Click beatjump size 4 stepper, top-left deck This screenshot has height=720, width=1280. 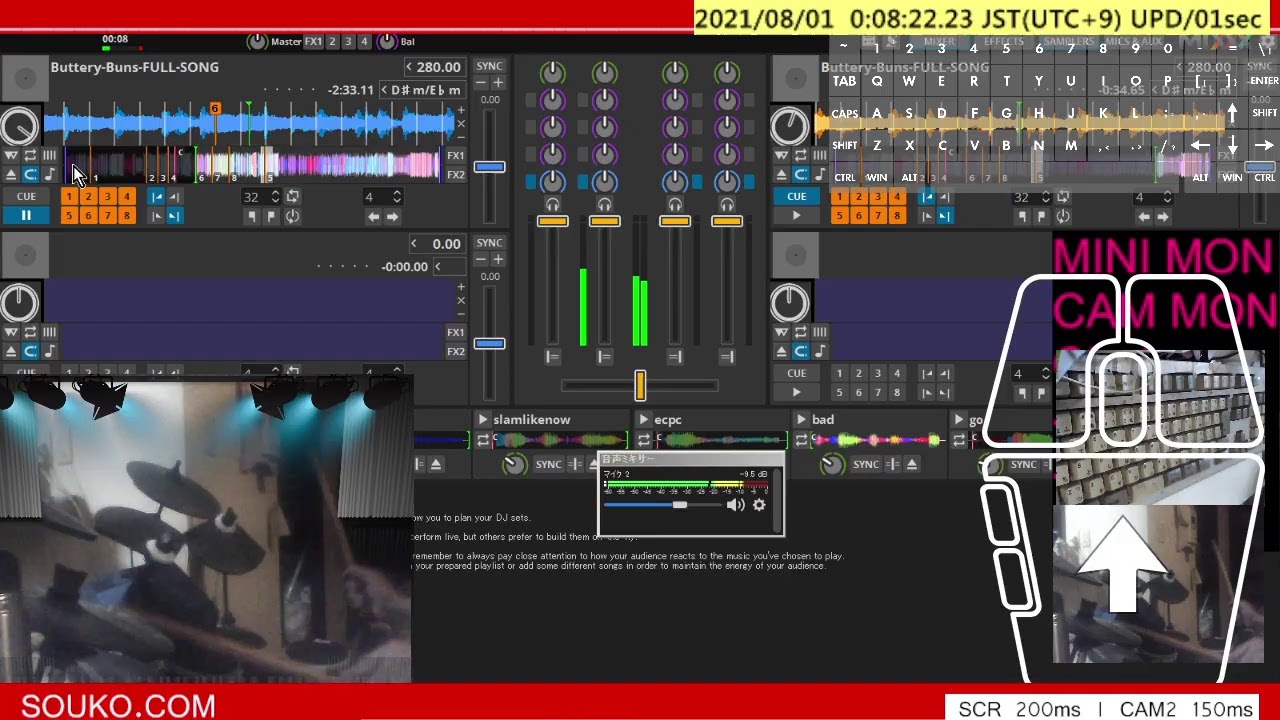click(x=397, y=197)
